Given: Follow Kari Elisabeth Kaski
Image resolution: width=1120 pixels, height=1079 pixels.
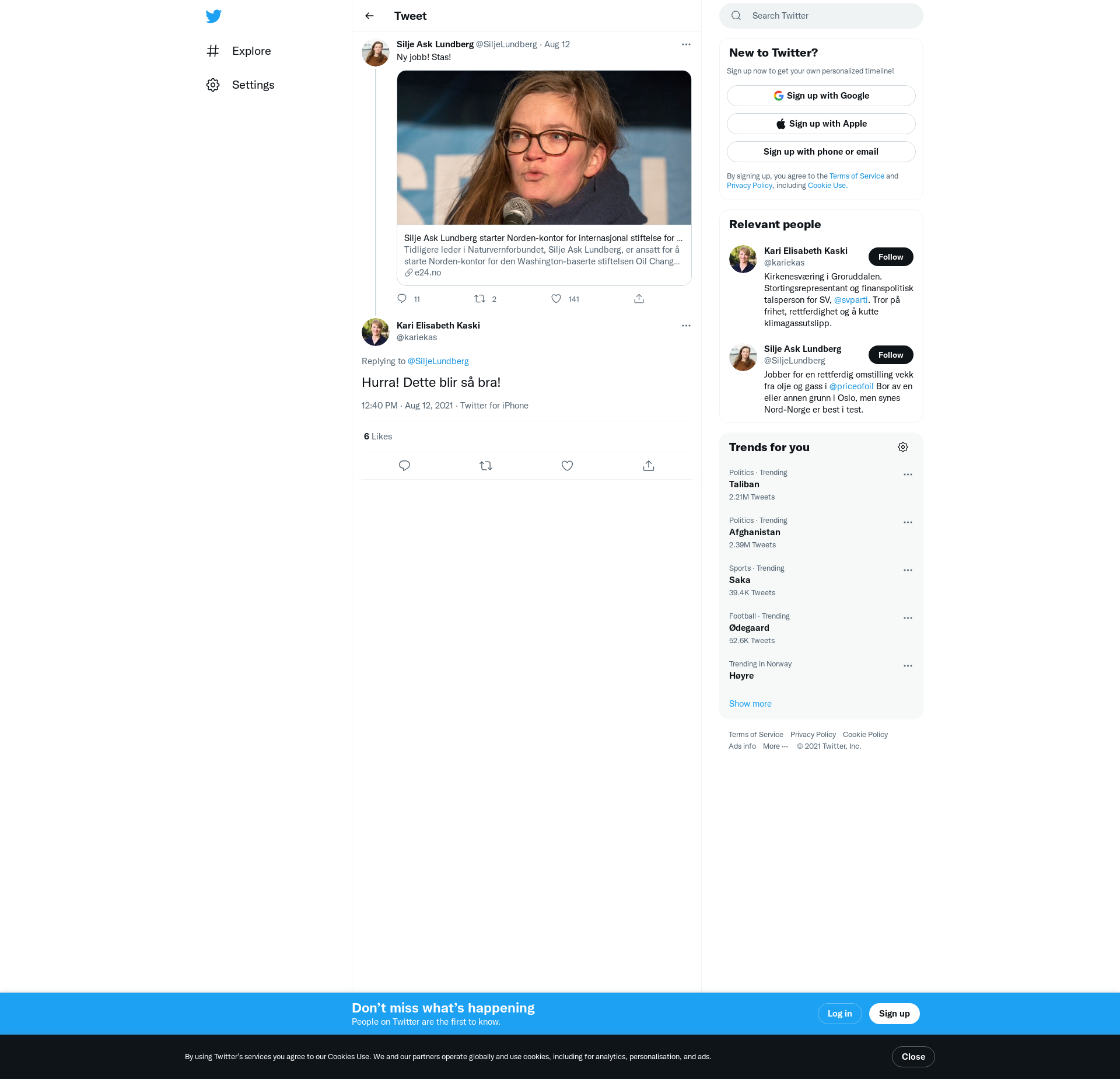Looking at the screenshot, I should (890, 257).
